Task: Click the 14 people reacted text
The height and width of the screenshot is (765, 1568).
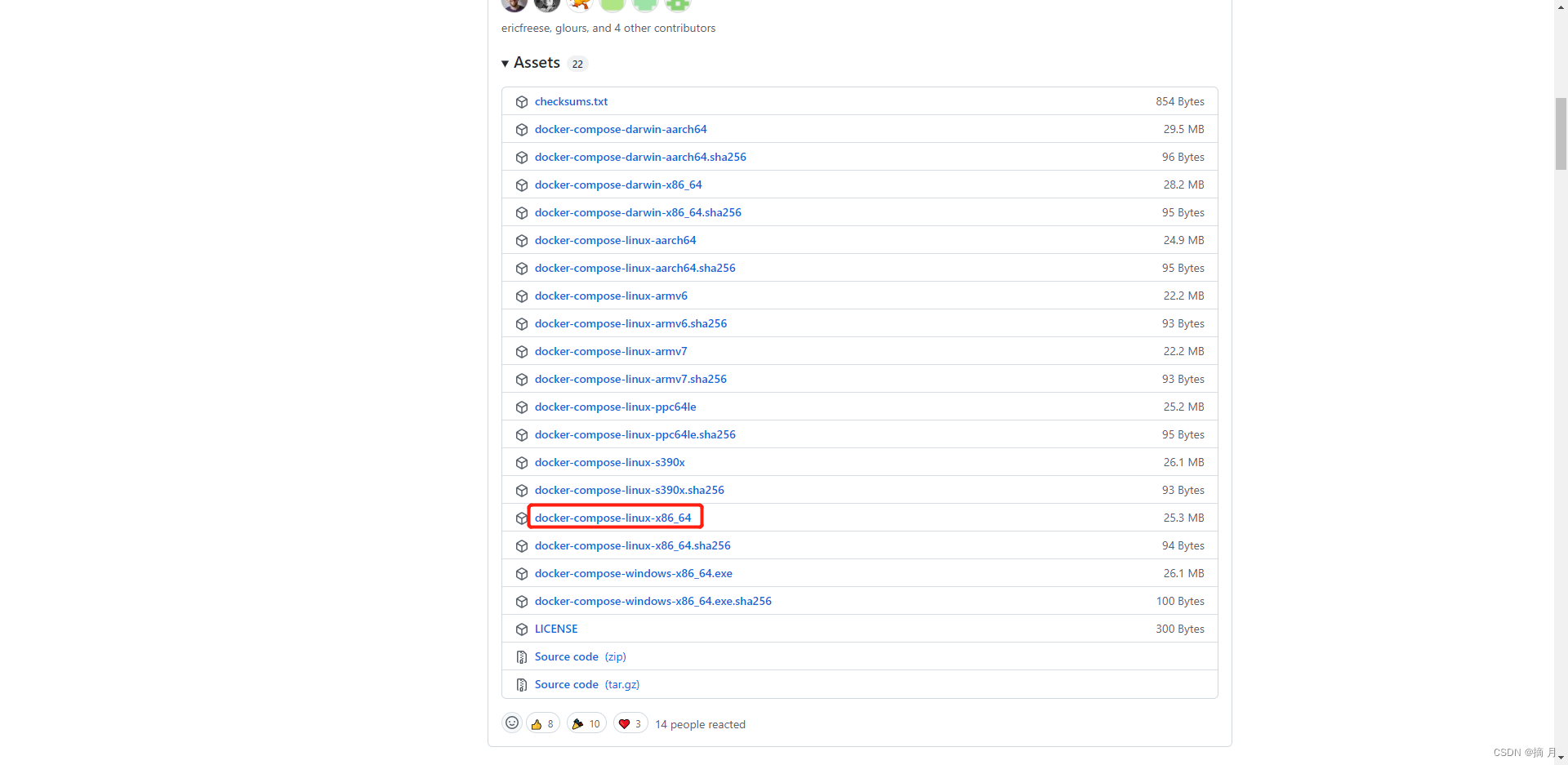Action: [700, 724]
